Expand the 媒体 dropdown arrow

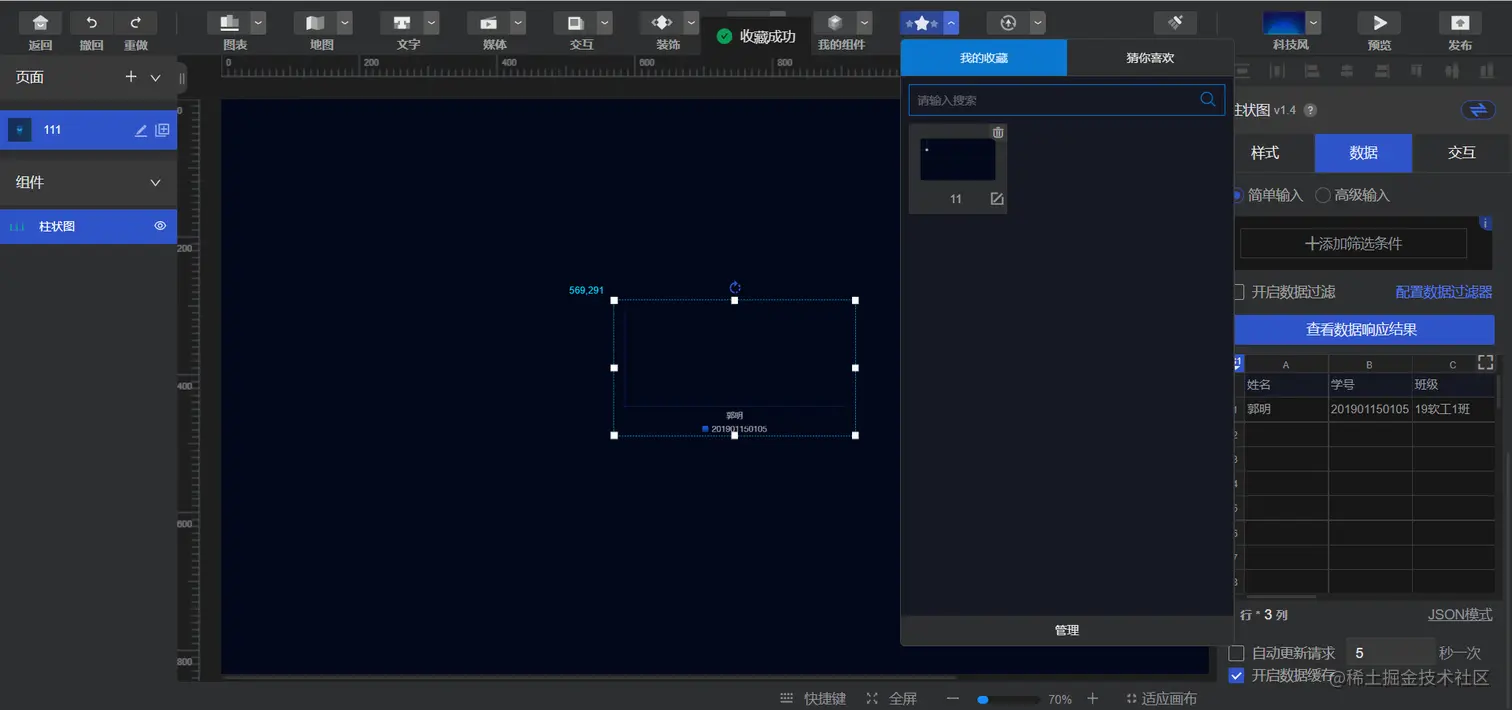(x=518, y=23)
